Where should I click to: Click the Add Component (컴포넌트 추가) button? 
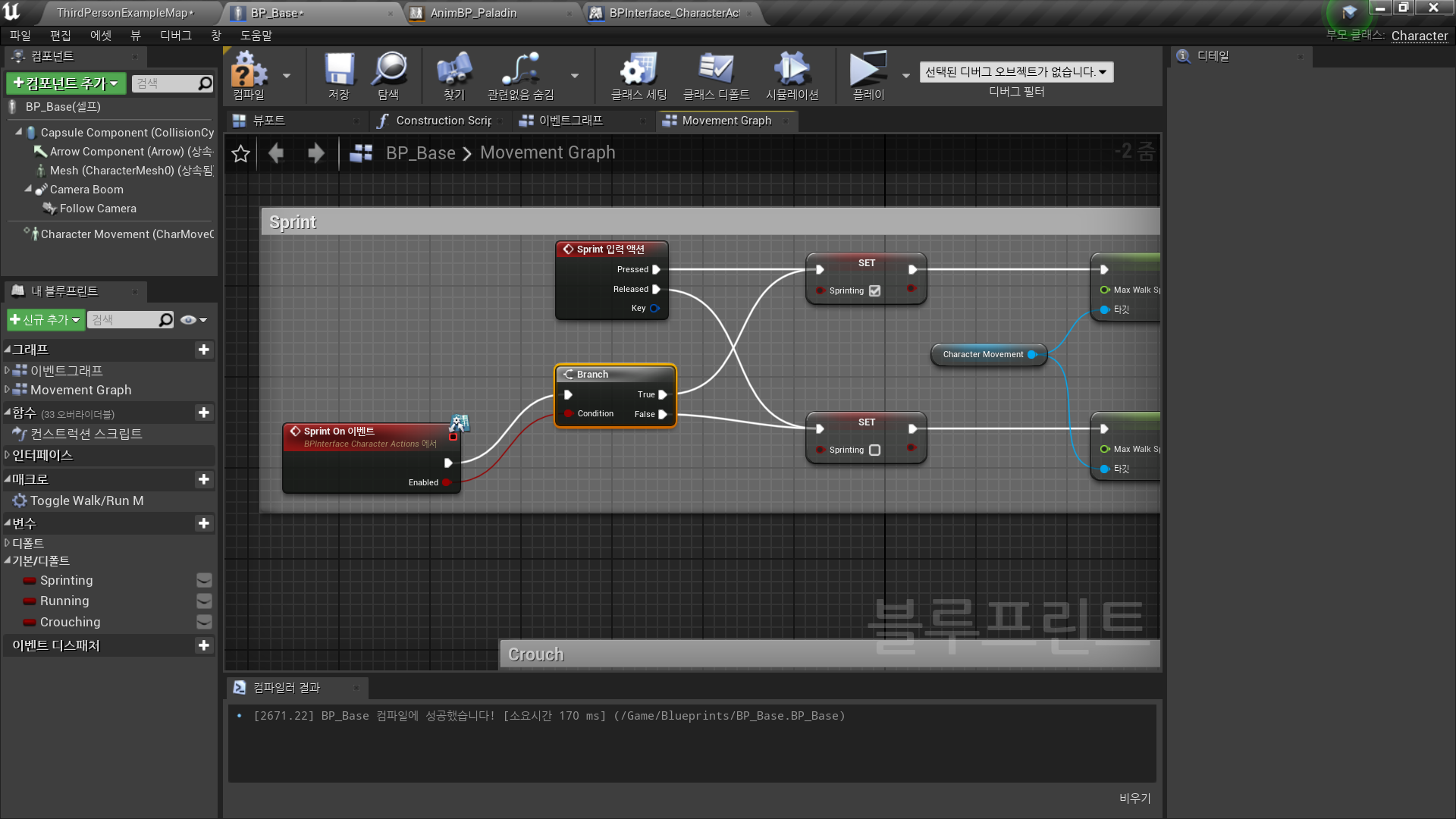pyautogui.click(x=66, y=83)
